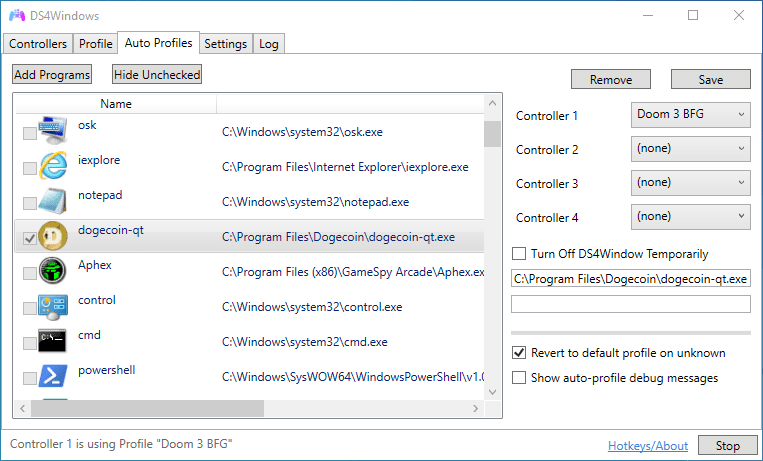Click the dogecoin-qt.exe path text field
Screen dimensions: 763x461
coord(630,279)
